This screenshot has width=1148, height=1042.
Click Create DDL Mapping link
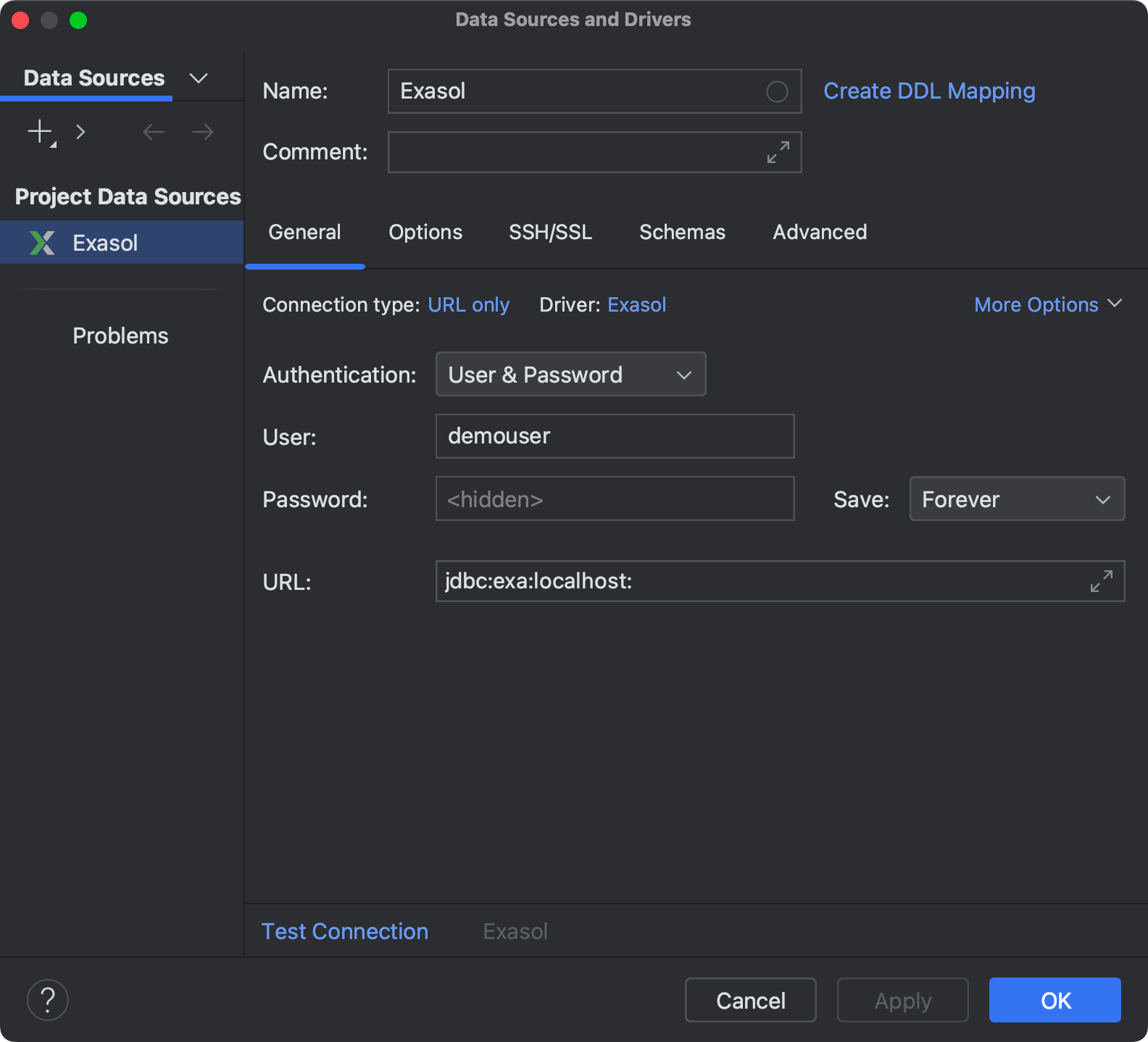point(929,91)
